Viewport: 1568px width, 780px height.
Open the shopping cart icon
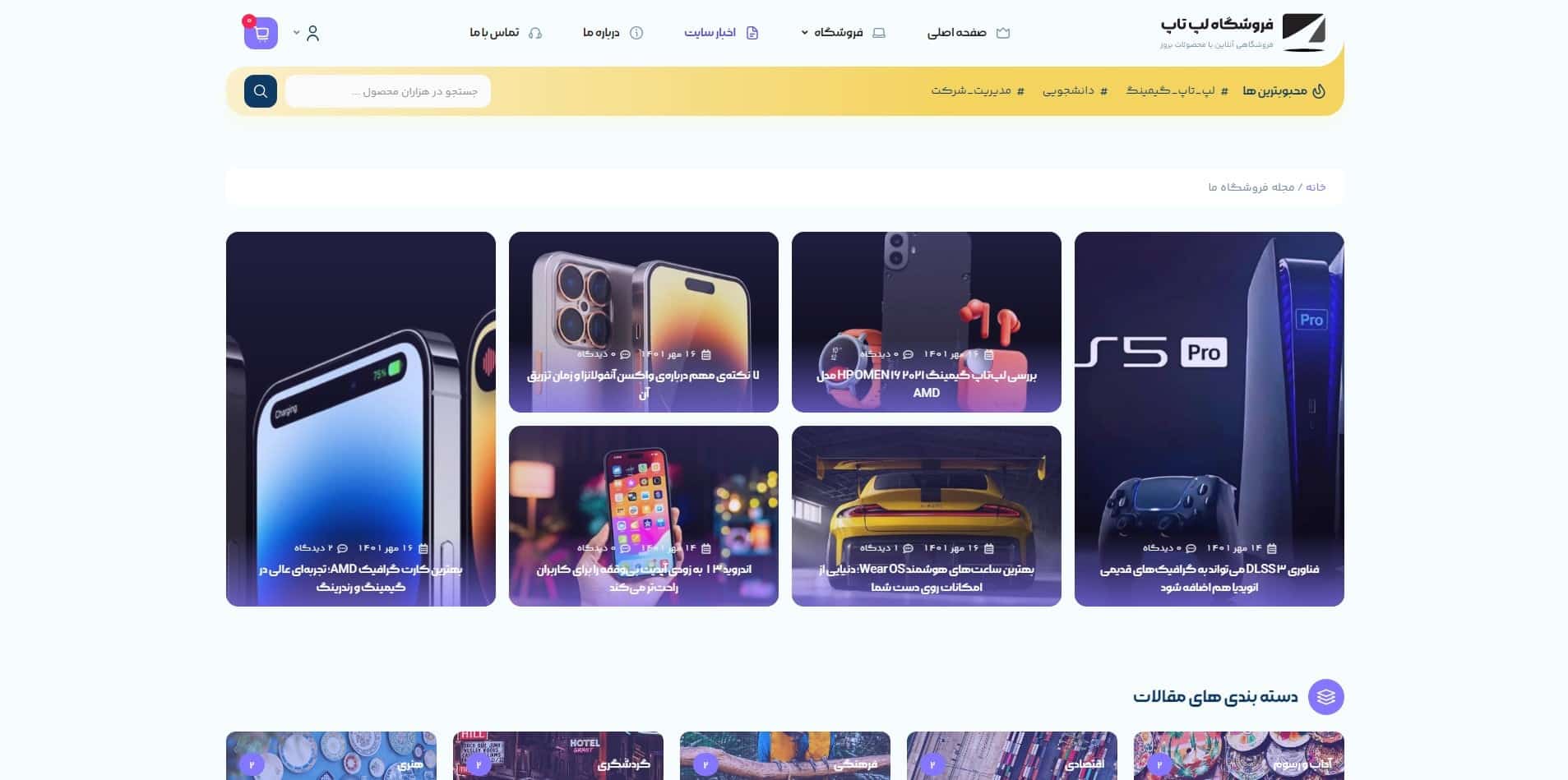261,34
